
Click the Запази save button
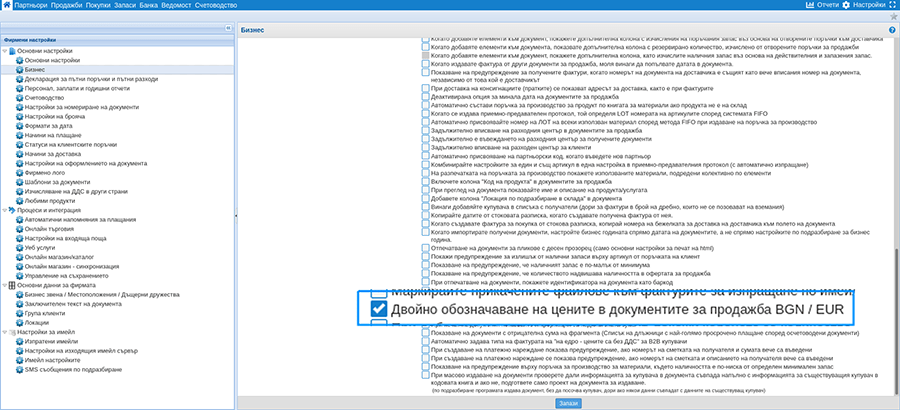click(x=566, y=402)
